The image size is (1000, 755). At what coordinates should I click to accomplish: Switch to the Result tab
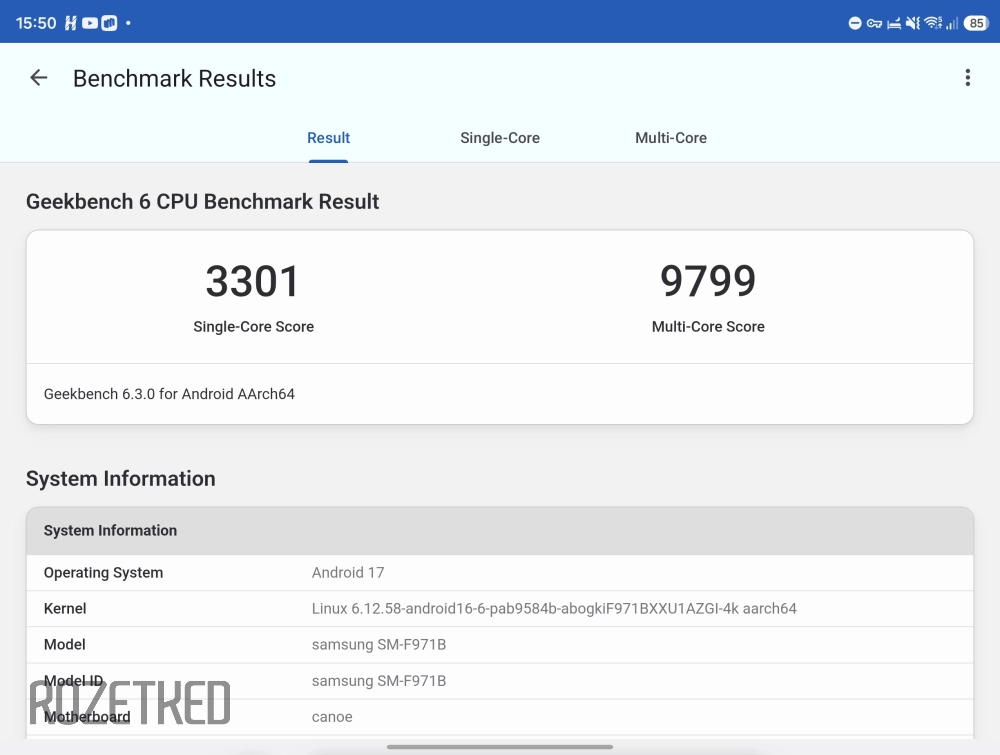(328, 138)
